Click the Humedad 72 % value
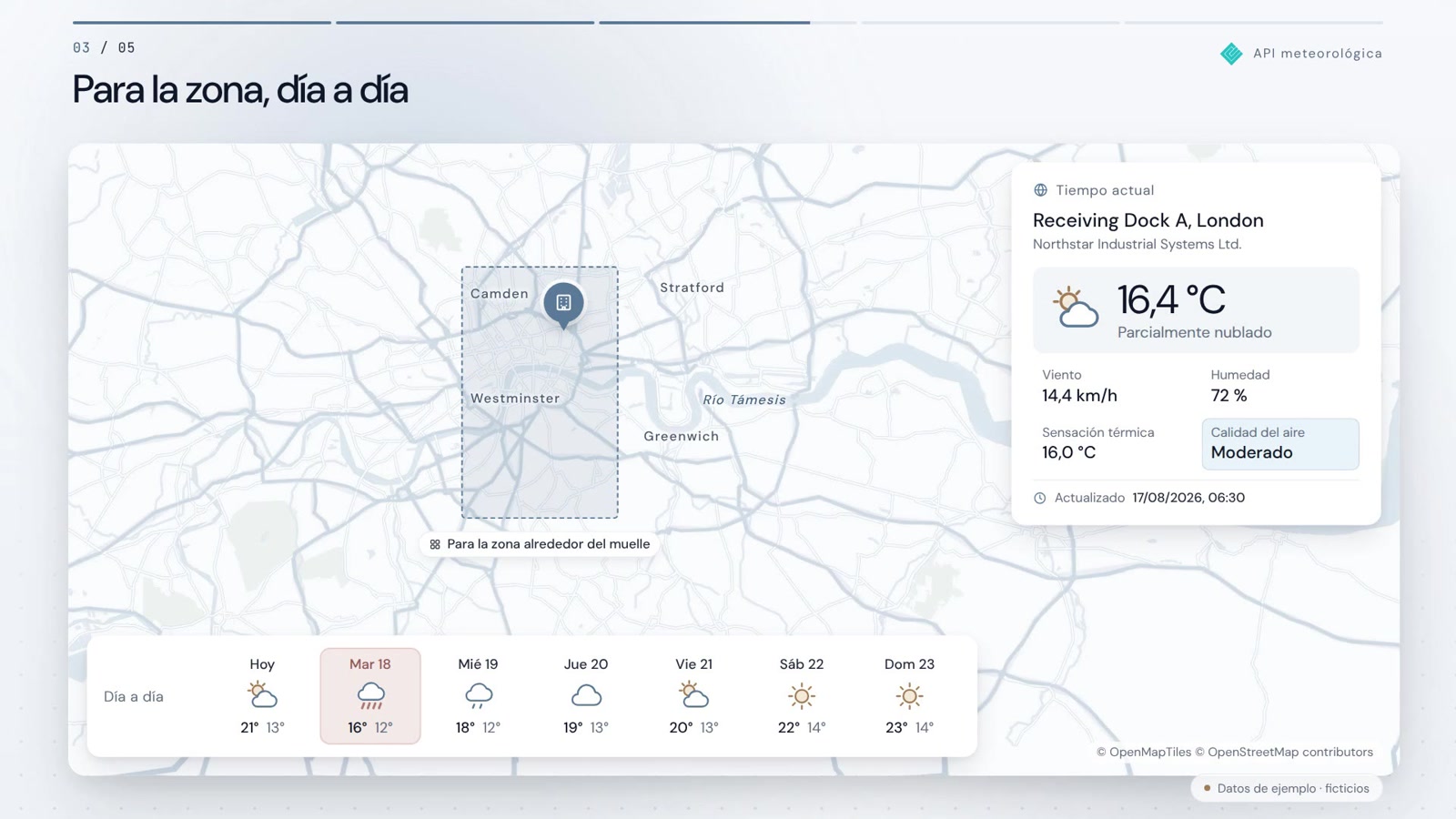 click(1228, 395)
